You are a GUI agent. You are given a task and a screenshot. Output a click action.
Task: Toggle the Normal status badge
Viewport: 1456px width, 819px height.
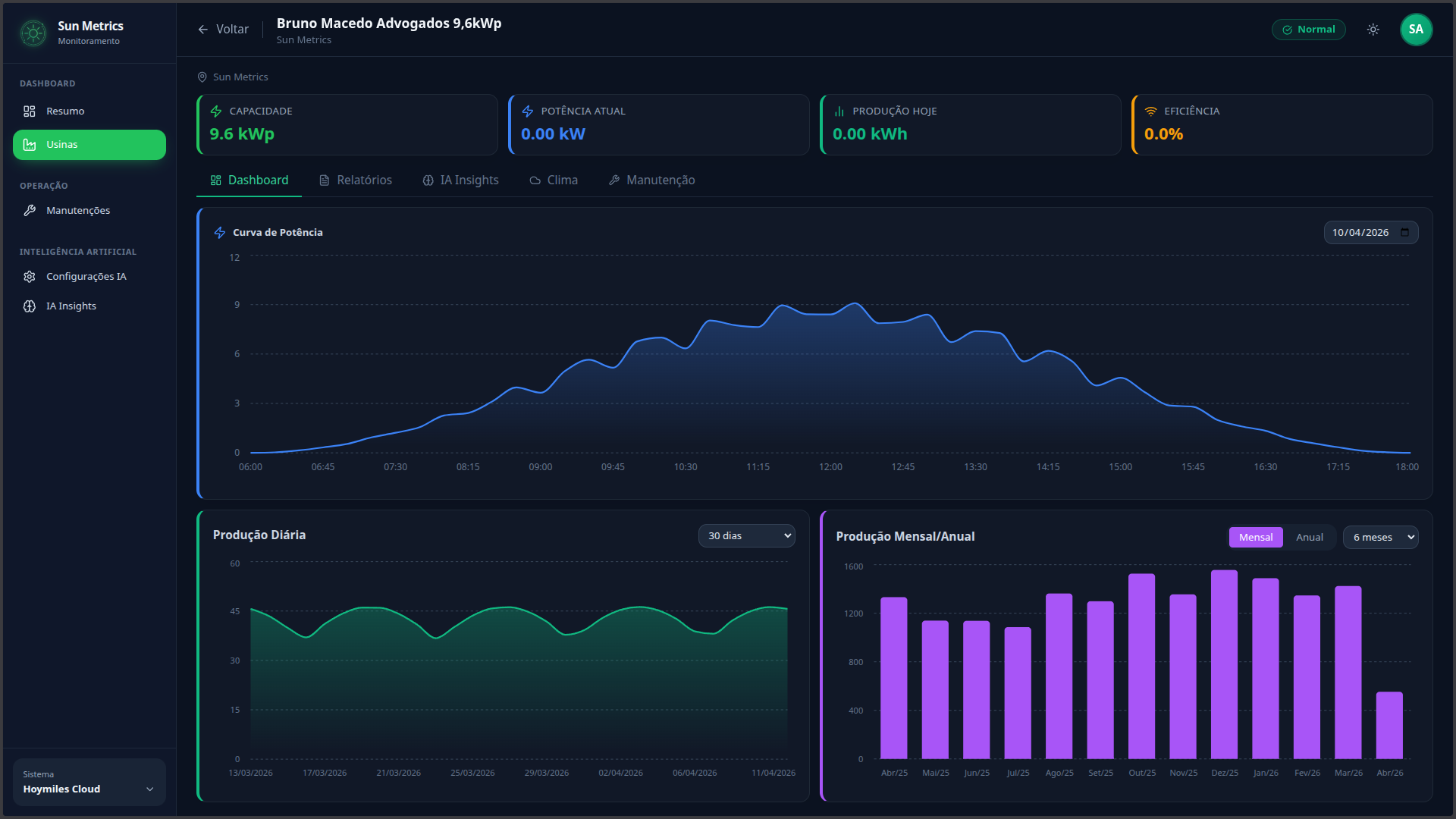point(1309,29)
